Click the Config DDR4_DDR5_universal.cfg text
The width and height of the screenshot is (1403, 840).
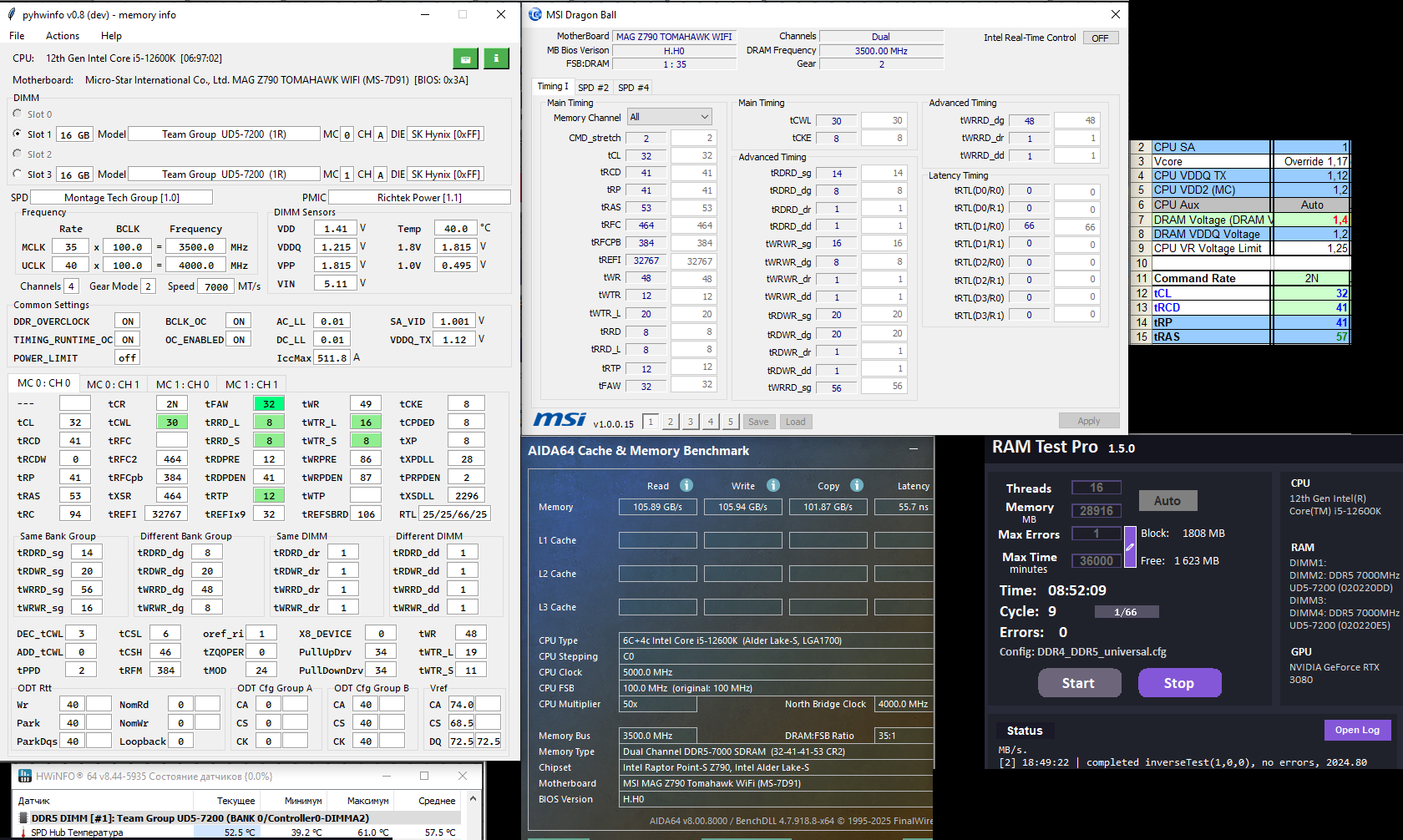(1083, 652)
